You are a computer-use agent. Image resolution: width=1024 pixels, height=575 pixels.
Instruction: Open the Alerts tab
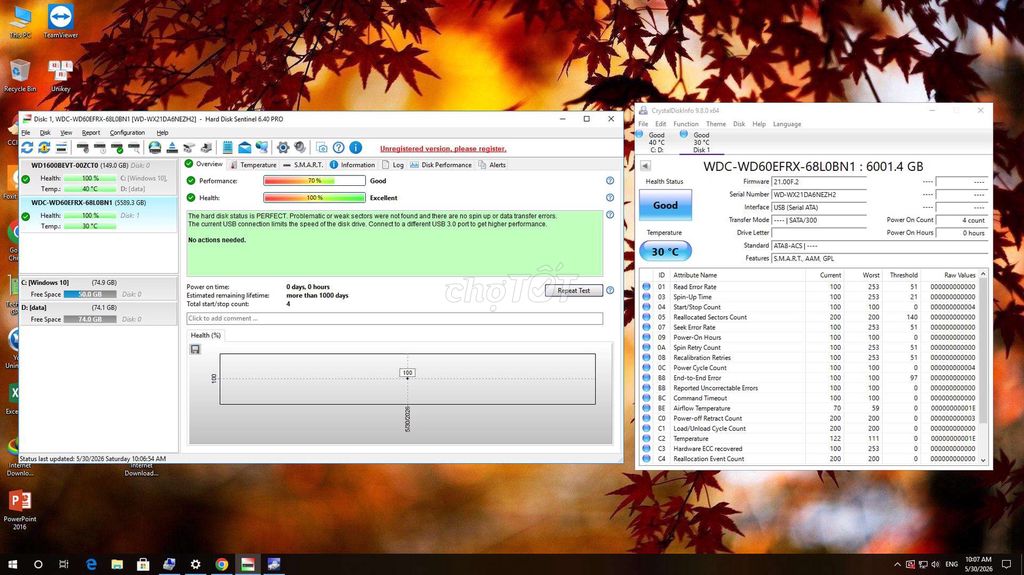(492, 165)
